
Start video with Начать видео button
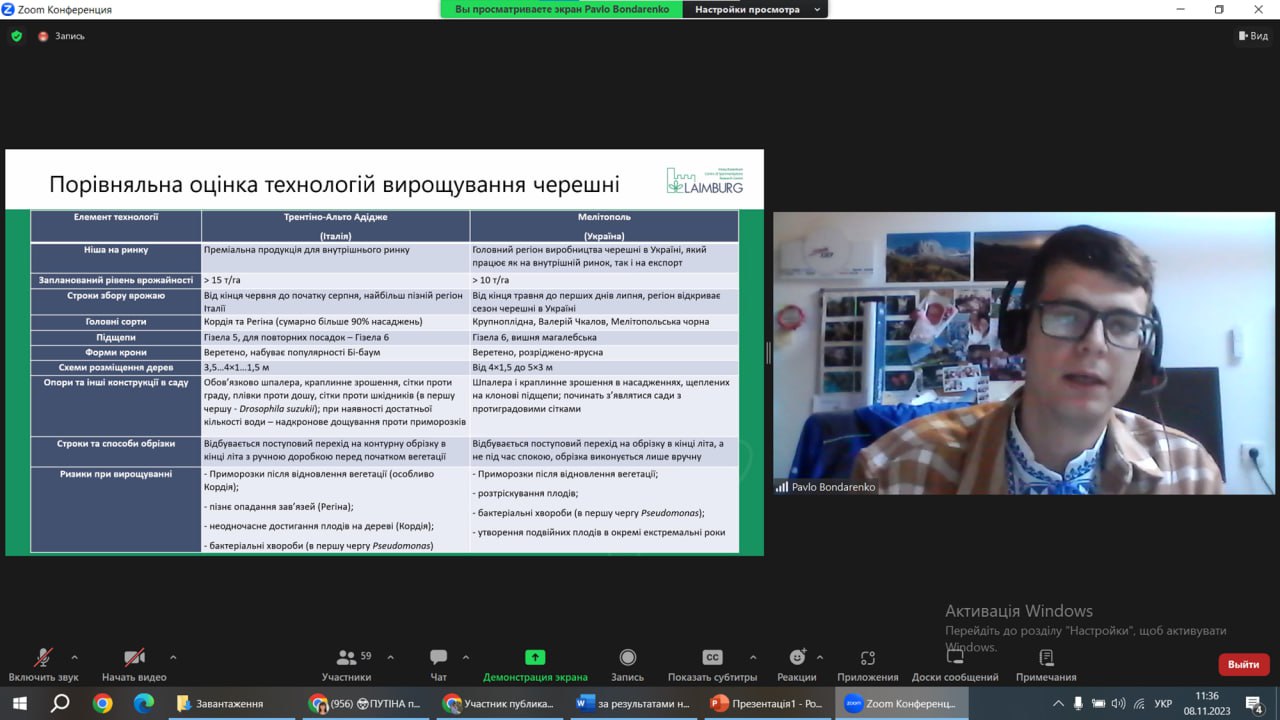(x=134, y=665)
